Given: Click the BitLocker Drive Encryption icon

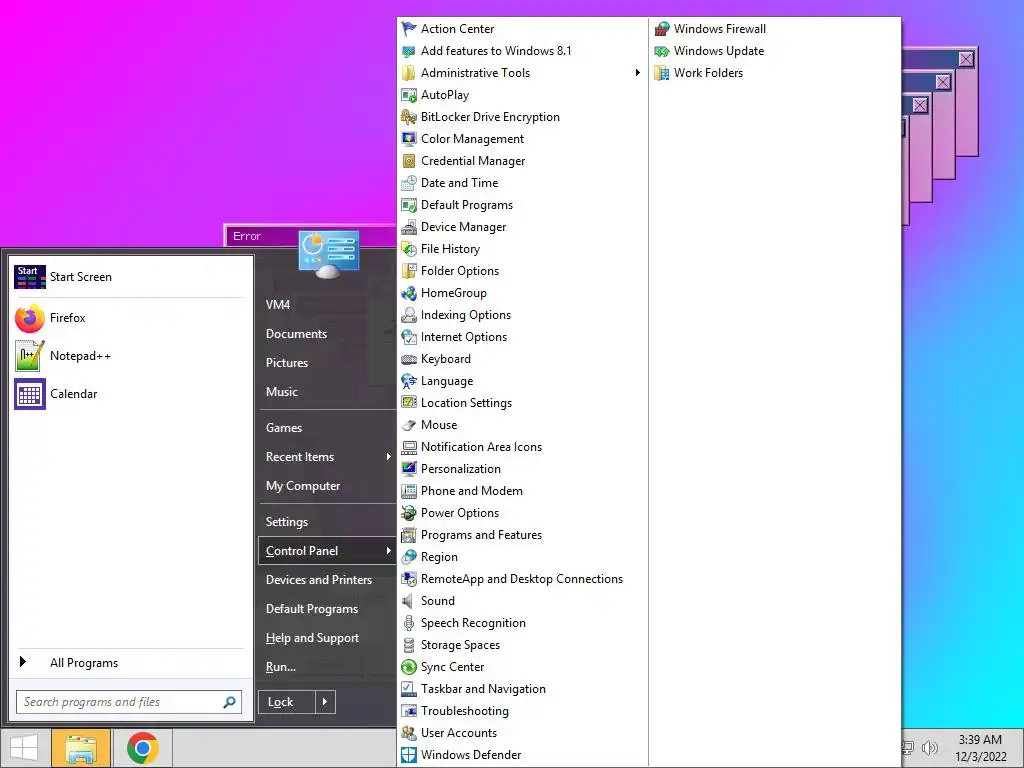Looking at the screenshot, I should 409,117.
